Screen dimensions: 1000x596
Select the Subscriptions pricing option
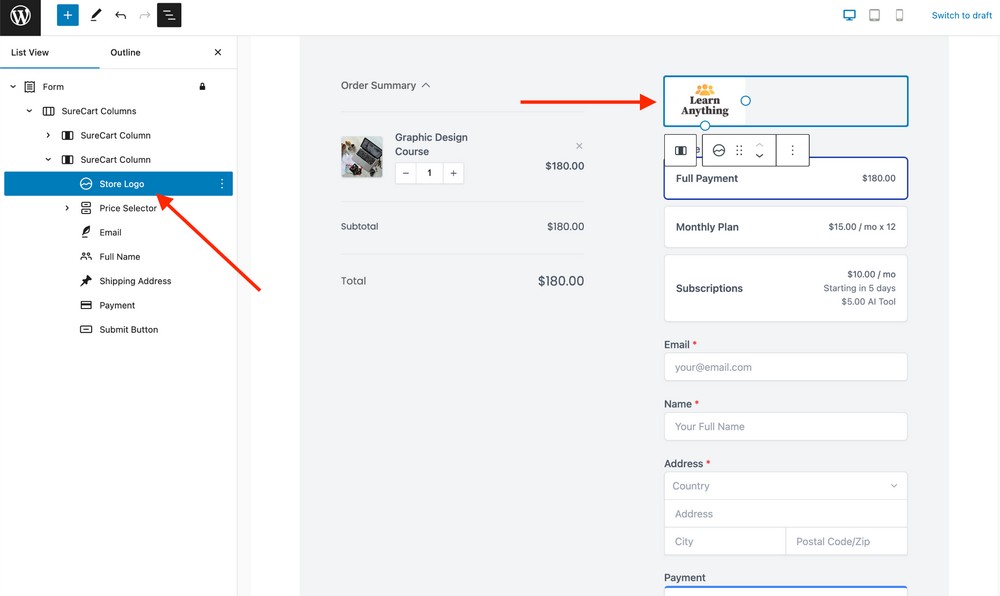point(785,289)
